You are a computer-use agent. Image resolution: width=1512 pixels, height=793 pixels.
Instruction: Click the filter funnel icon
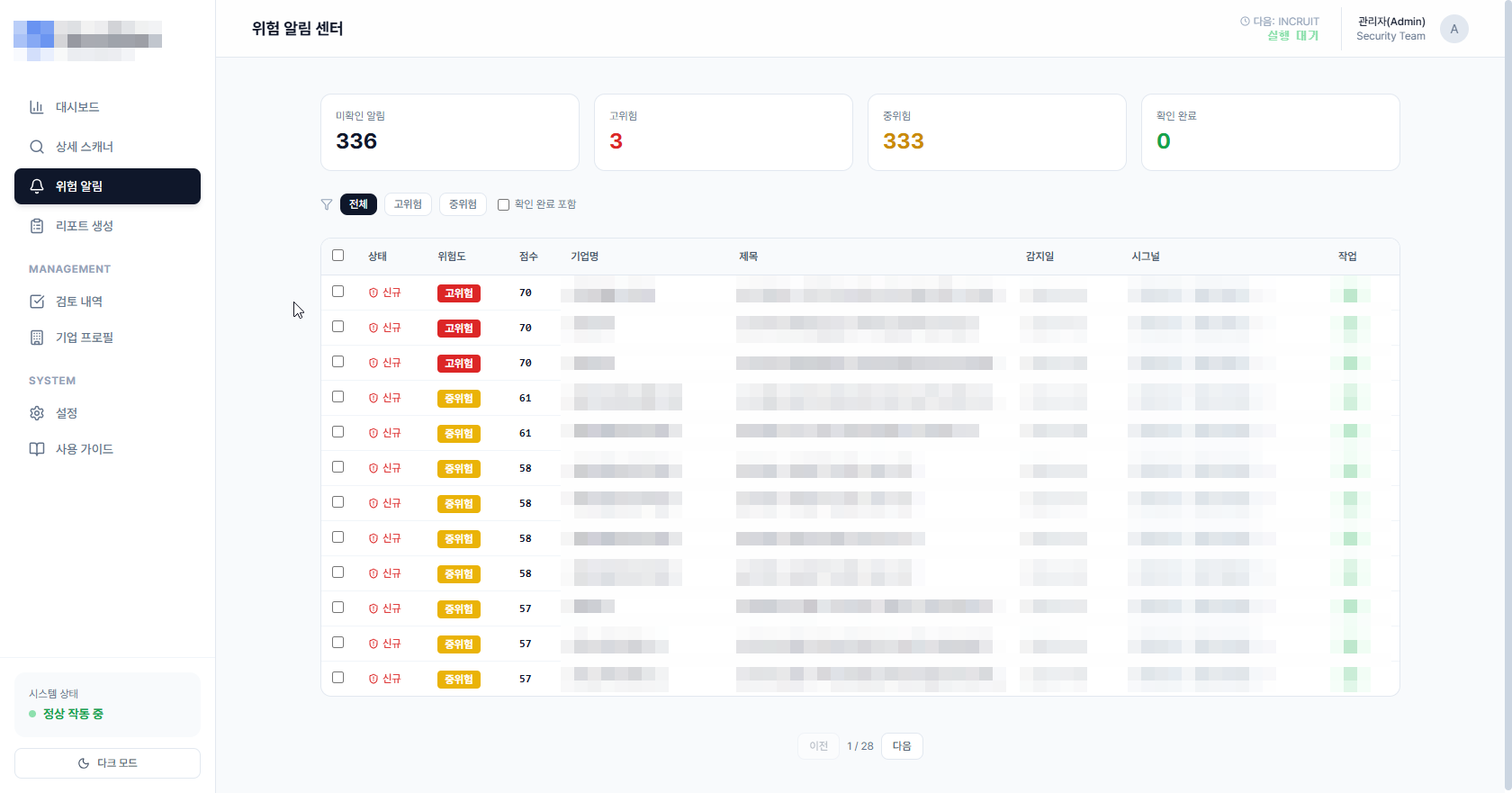pos(327,204)
